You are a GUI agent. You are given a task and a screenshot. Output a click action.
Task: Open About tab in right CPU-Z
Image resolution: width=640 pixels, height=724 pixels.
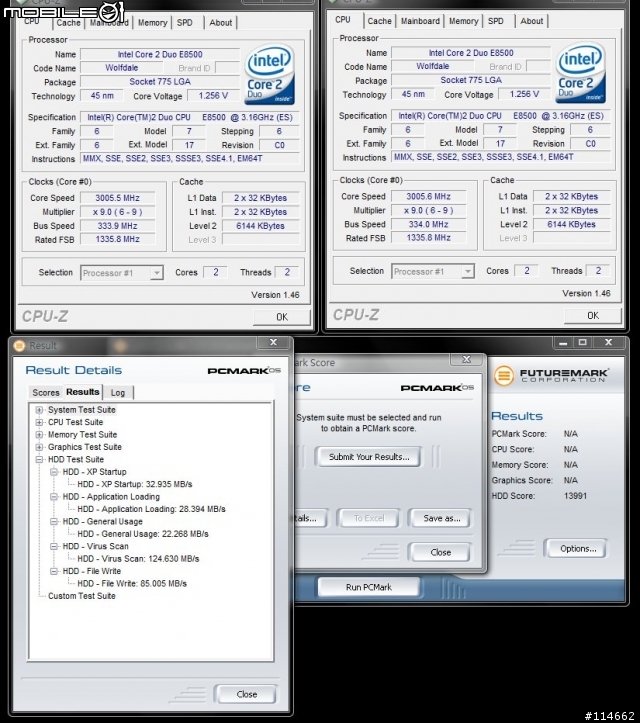(x=532, y=21)
